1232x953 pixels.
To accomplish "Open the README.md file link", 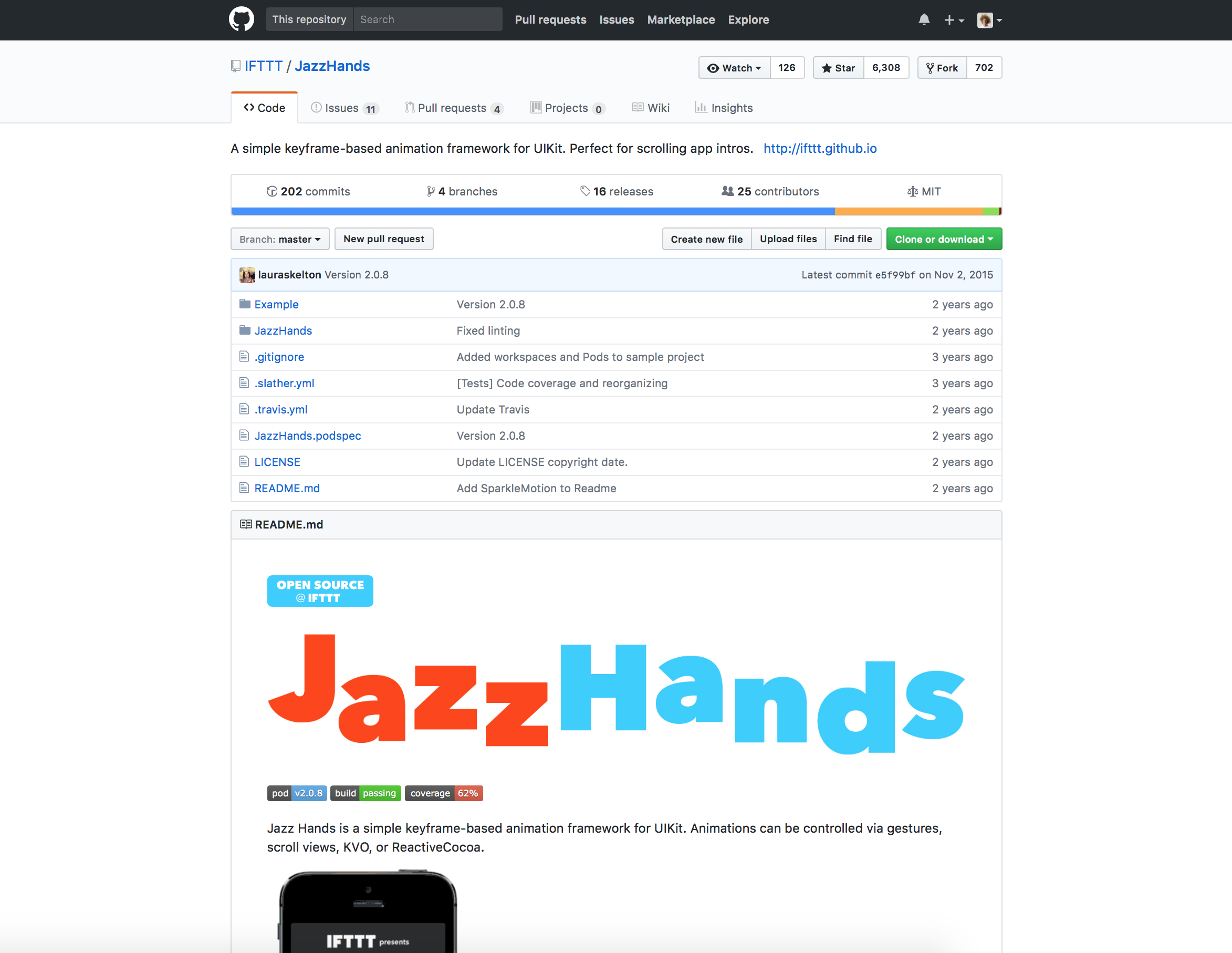I will tap(287, 488).
